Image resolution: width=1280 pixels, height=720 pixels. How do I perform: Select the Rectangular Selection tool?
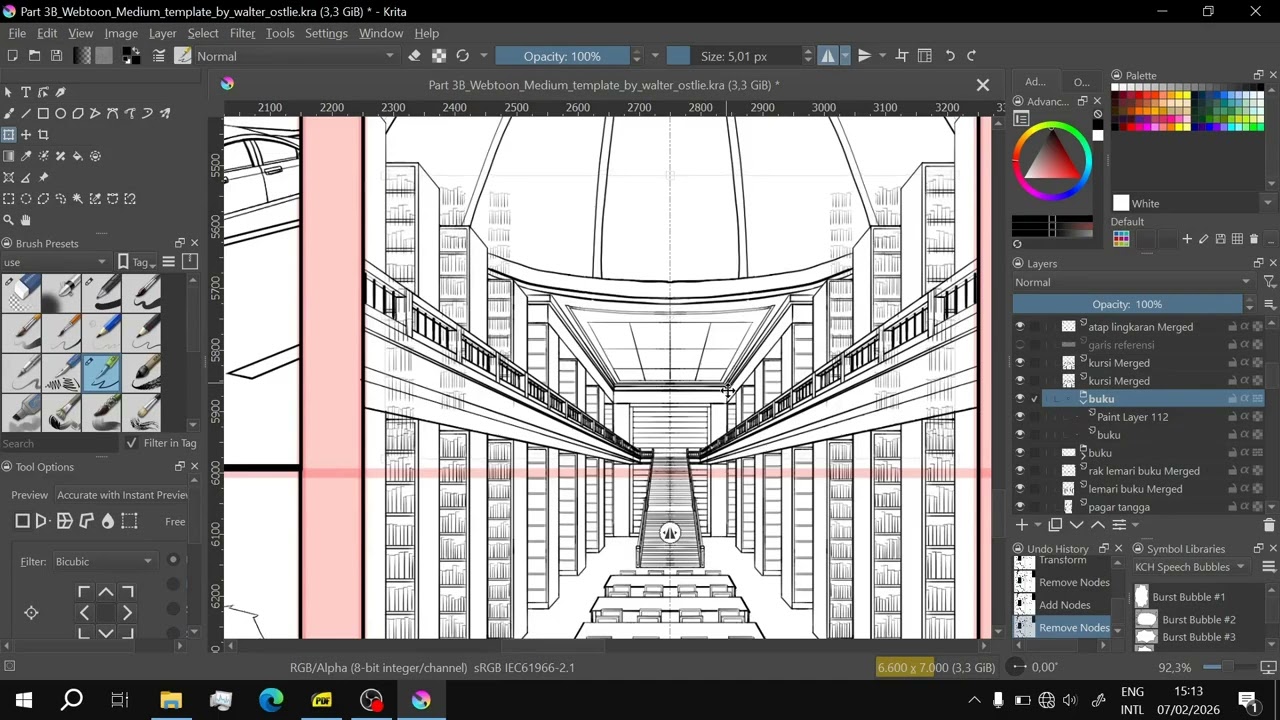pos(9,198)
